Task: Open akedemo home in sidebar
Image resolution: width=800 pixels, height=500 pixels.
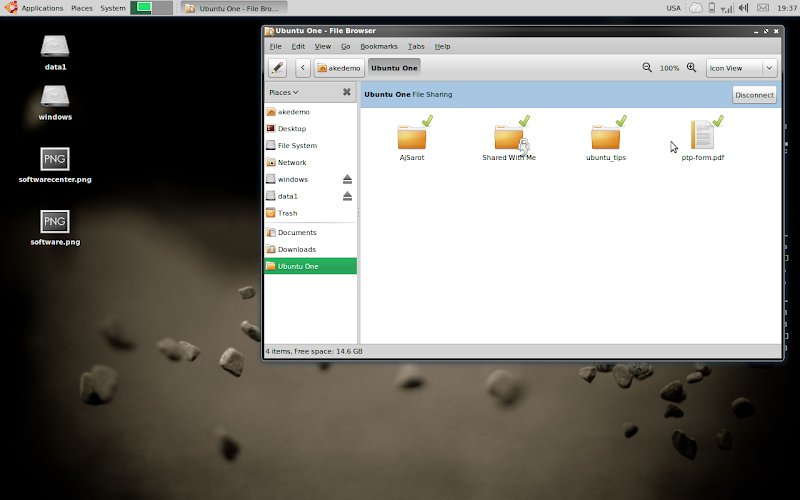Action: (310, 112)
